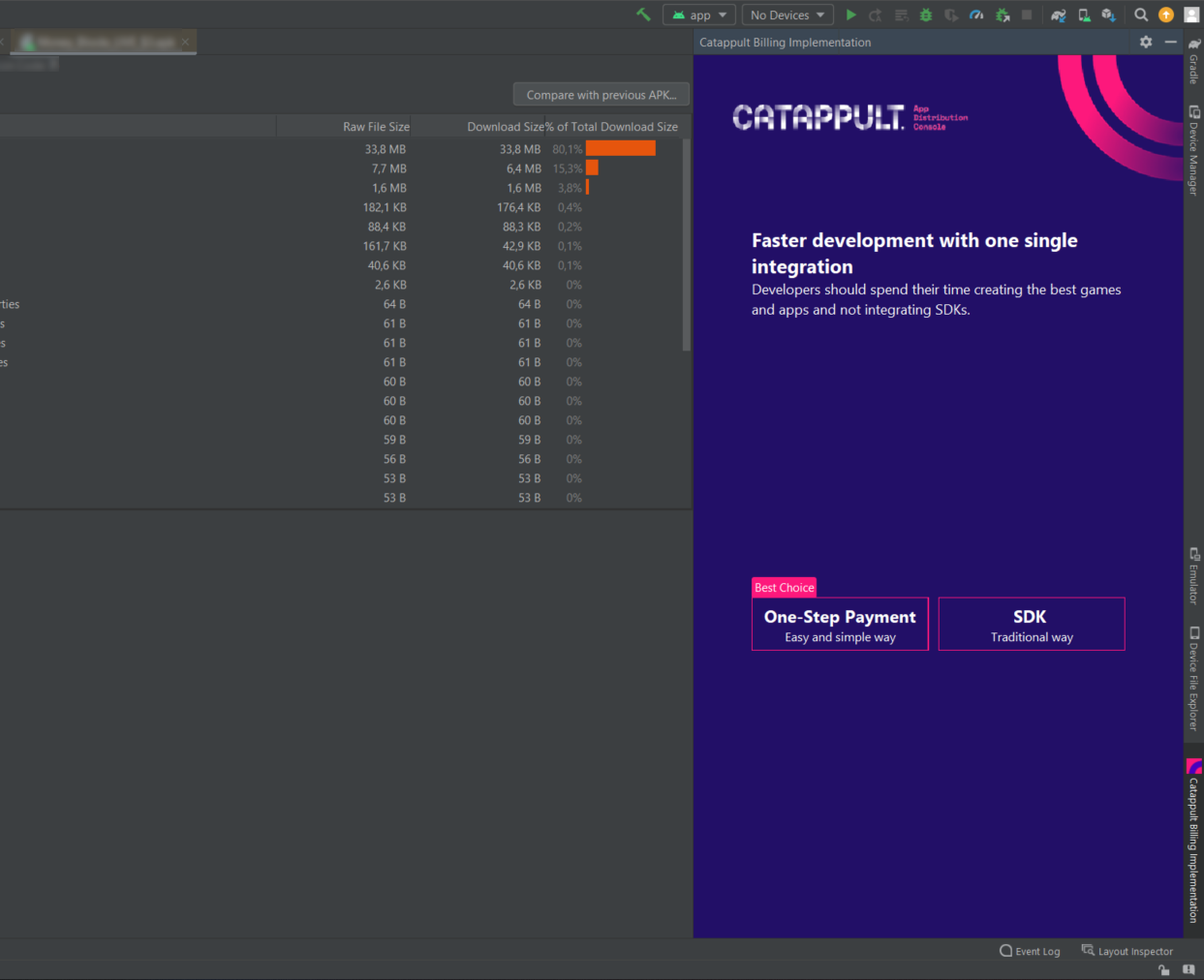Click the Run with Coverage icon
This screenshot has height=980, width=1204.
coord(951,15)
